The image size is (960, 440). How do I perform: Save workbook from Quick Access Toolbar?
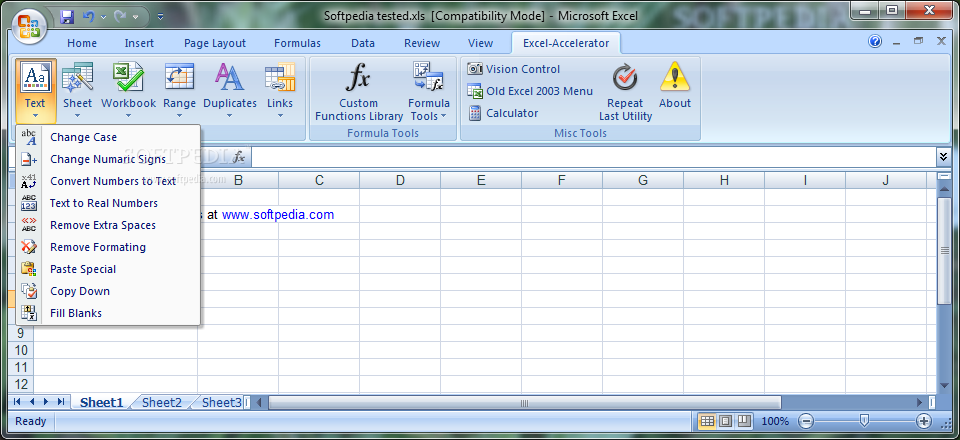67,17
